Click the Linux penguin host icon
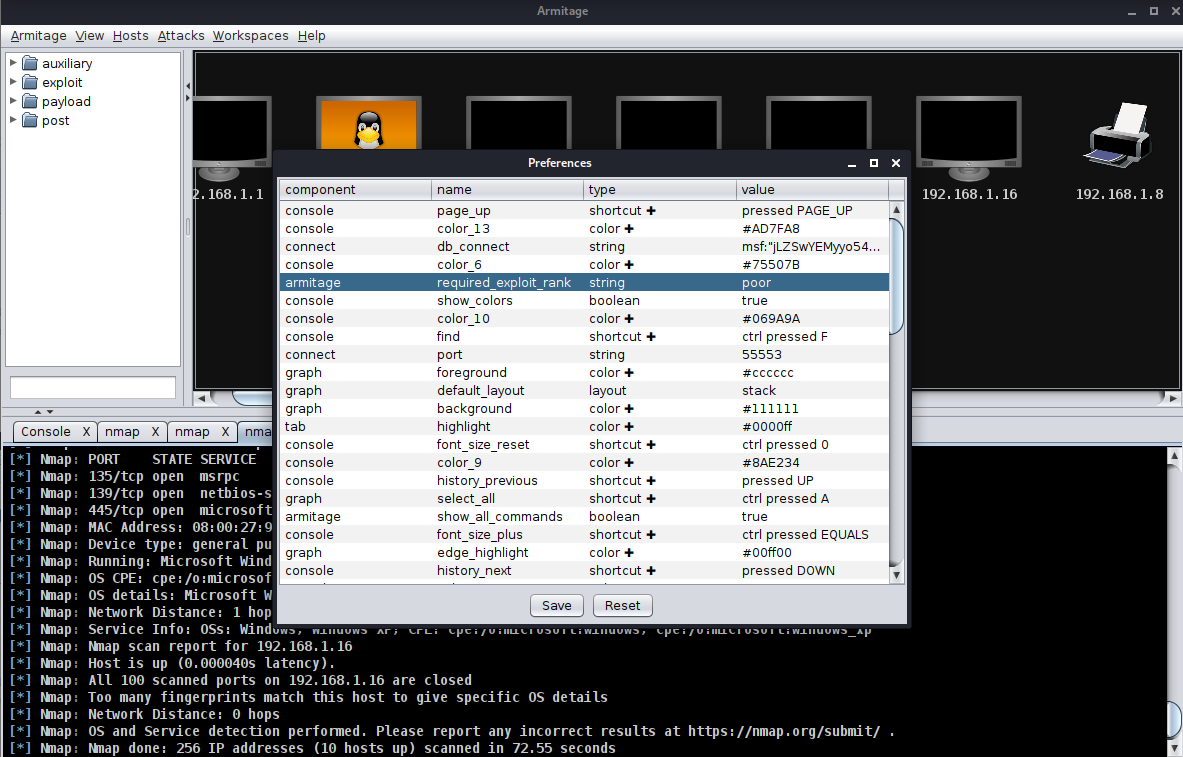Screen dimensions: 1183x757 click(x=368, y=124)
